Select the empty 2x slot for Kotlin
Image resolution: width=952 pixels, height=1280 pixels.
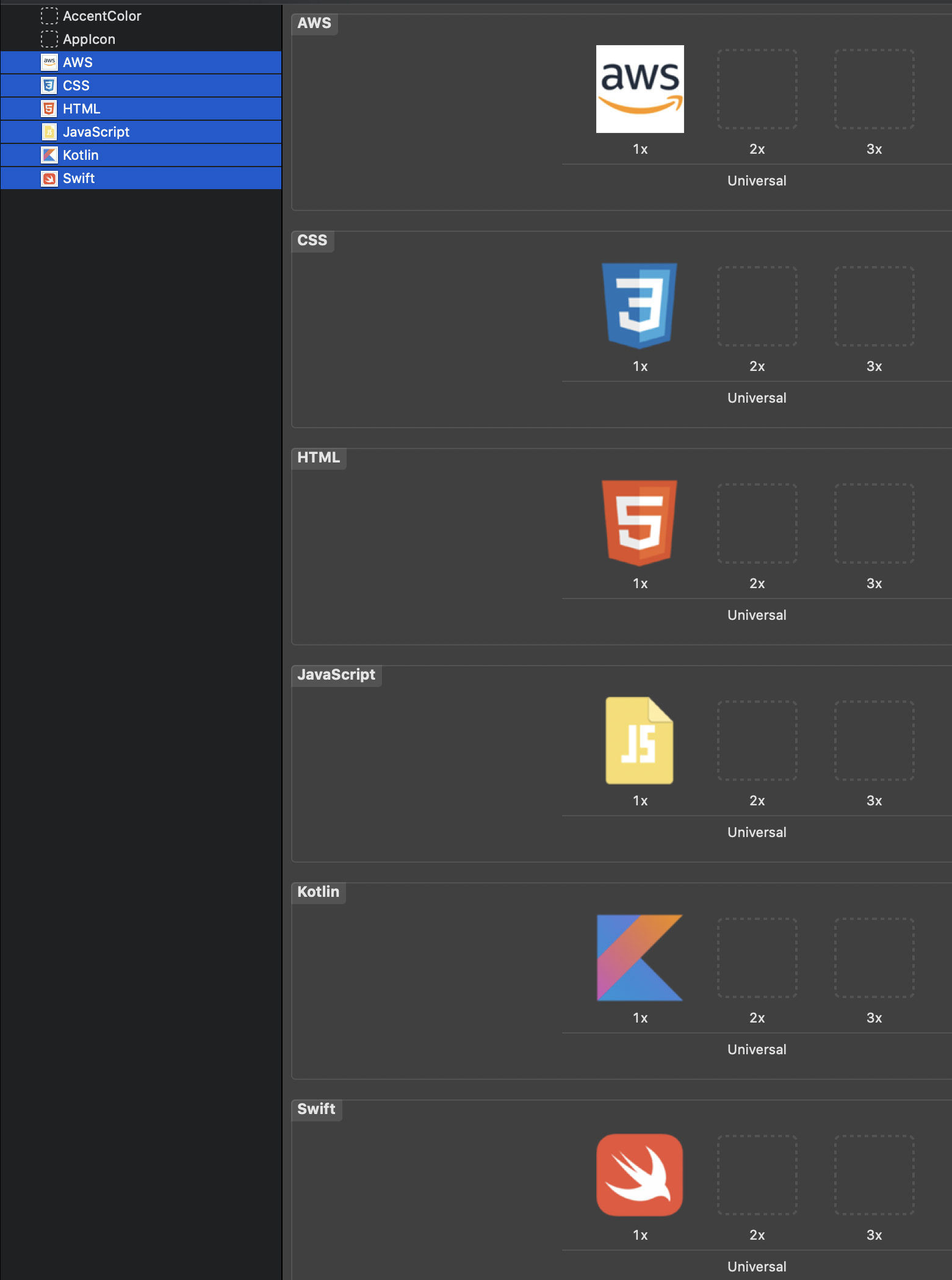click(757, 957)
